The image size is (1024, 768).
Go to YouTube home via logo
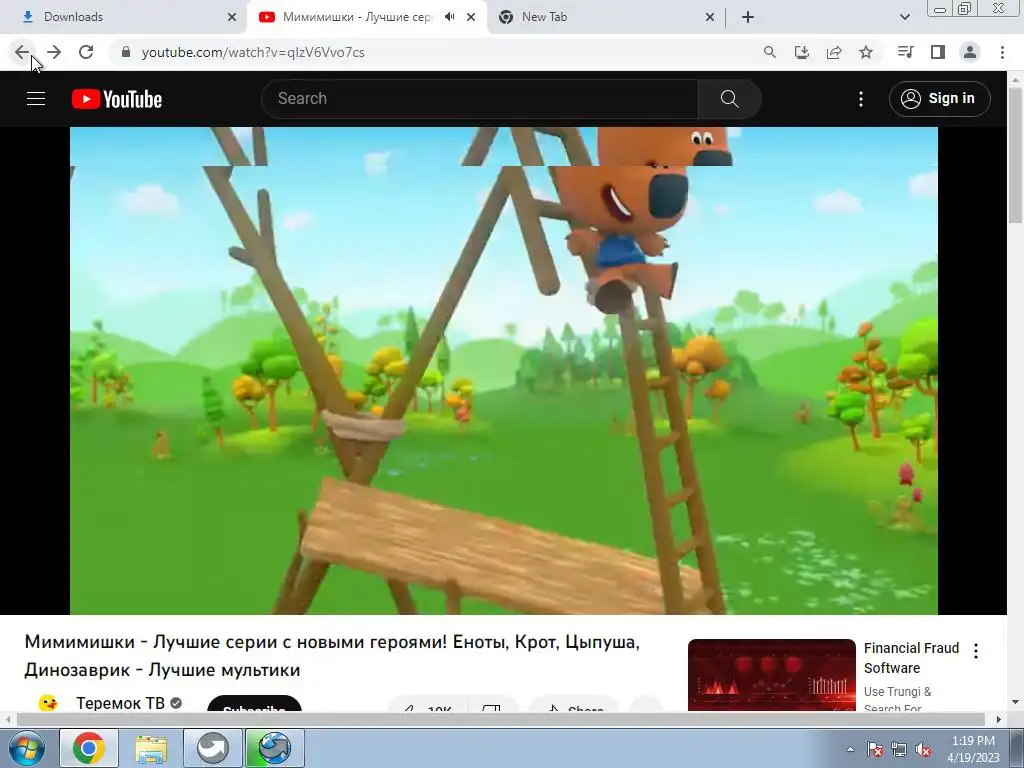[x=117, y=99]
